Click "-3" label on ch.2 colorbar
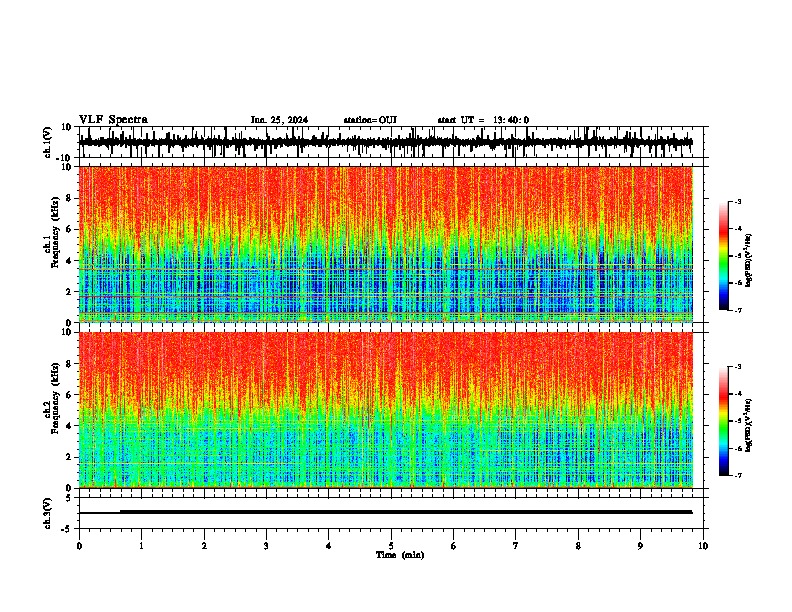 [x=737, y=367]
